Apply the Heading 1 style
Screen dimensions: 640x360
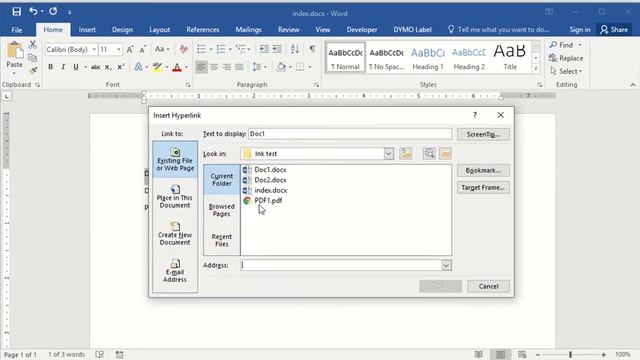pos(428,58)
